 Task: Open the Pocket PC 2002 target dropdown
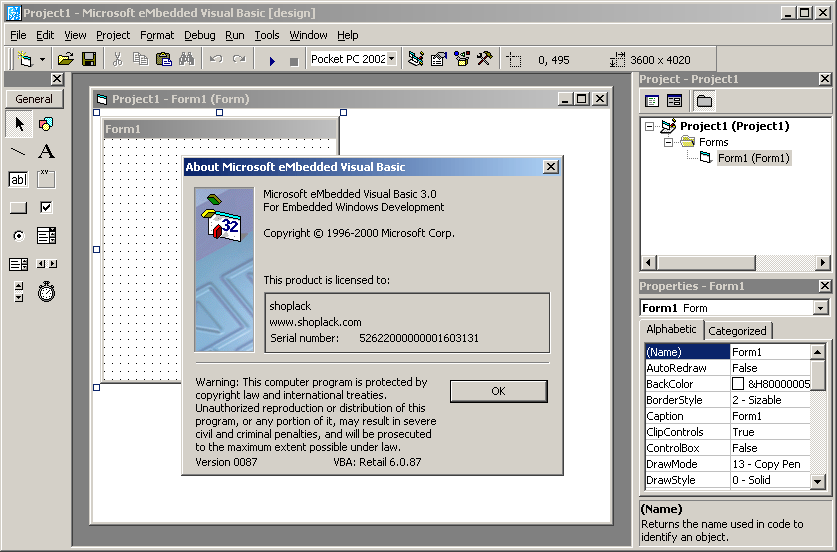click(x=392, y=59)
